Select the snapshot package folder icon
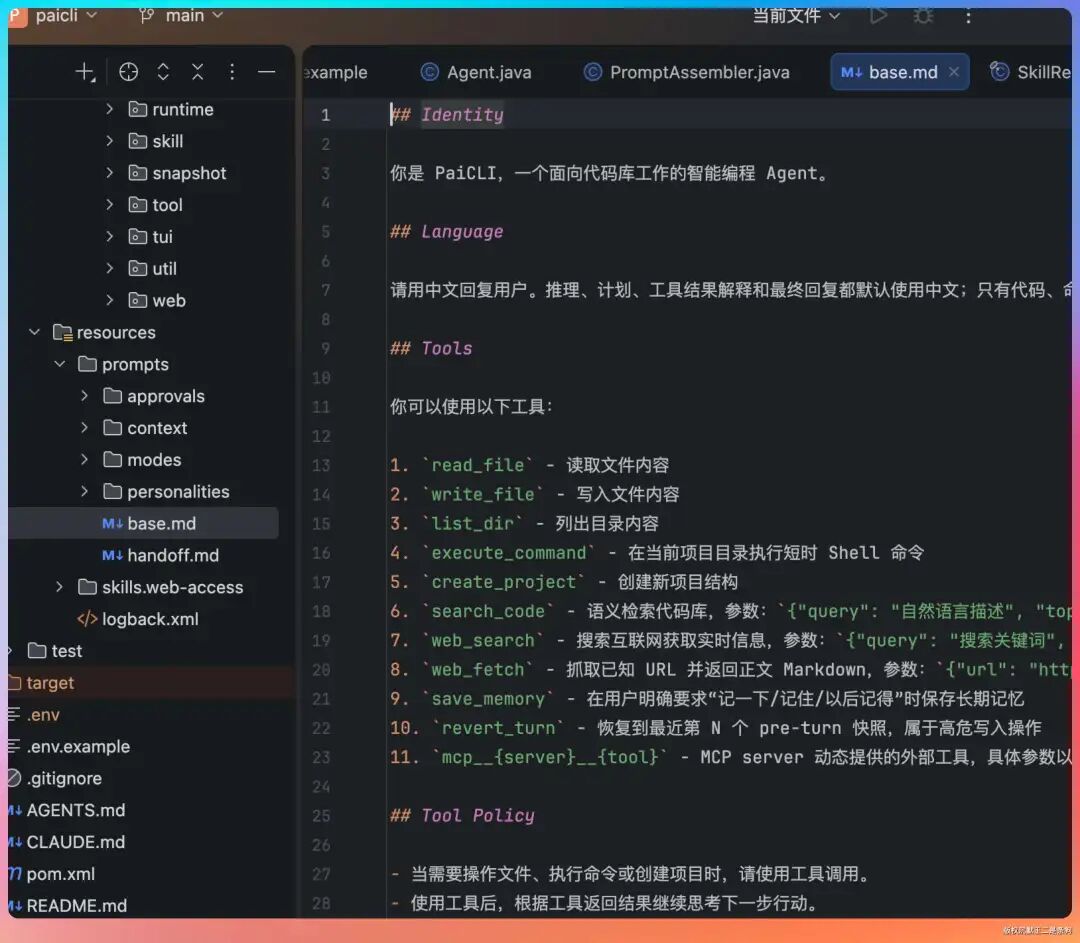The width and height of the screenshot is (1080, 943). coord(138,172)
